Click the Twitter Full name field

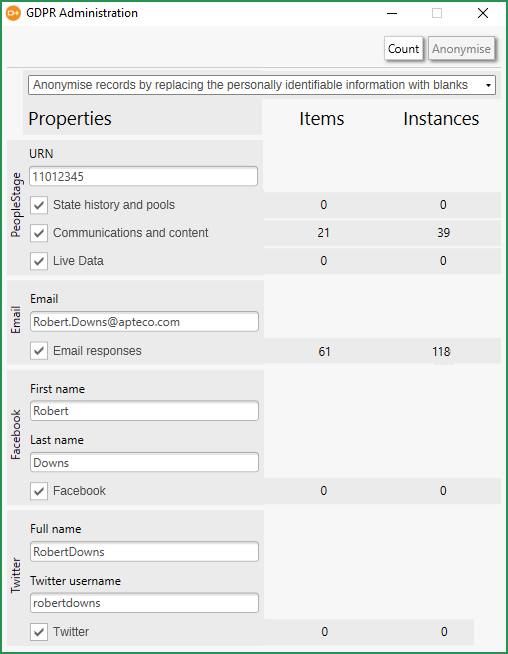pos(144,552)
